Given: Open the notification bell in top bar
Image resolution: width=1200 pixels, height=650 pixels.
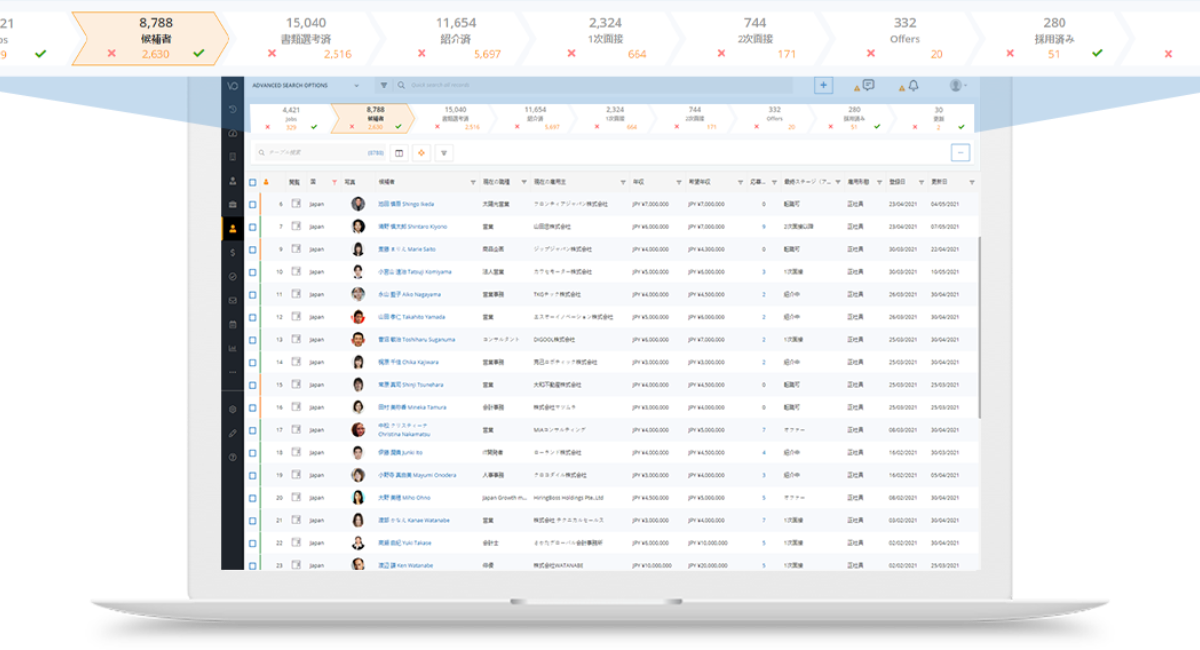Looking at the screenshot, I should point(913,86).
